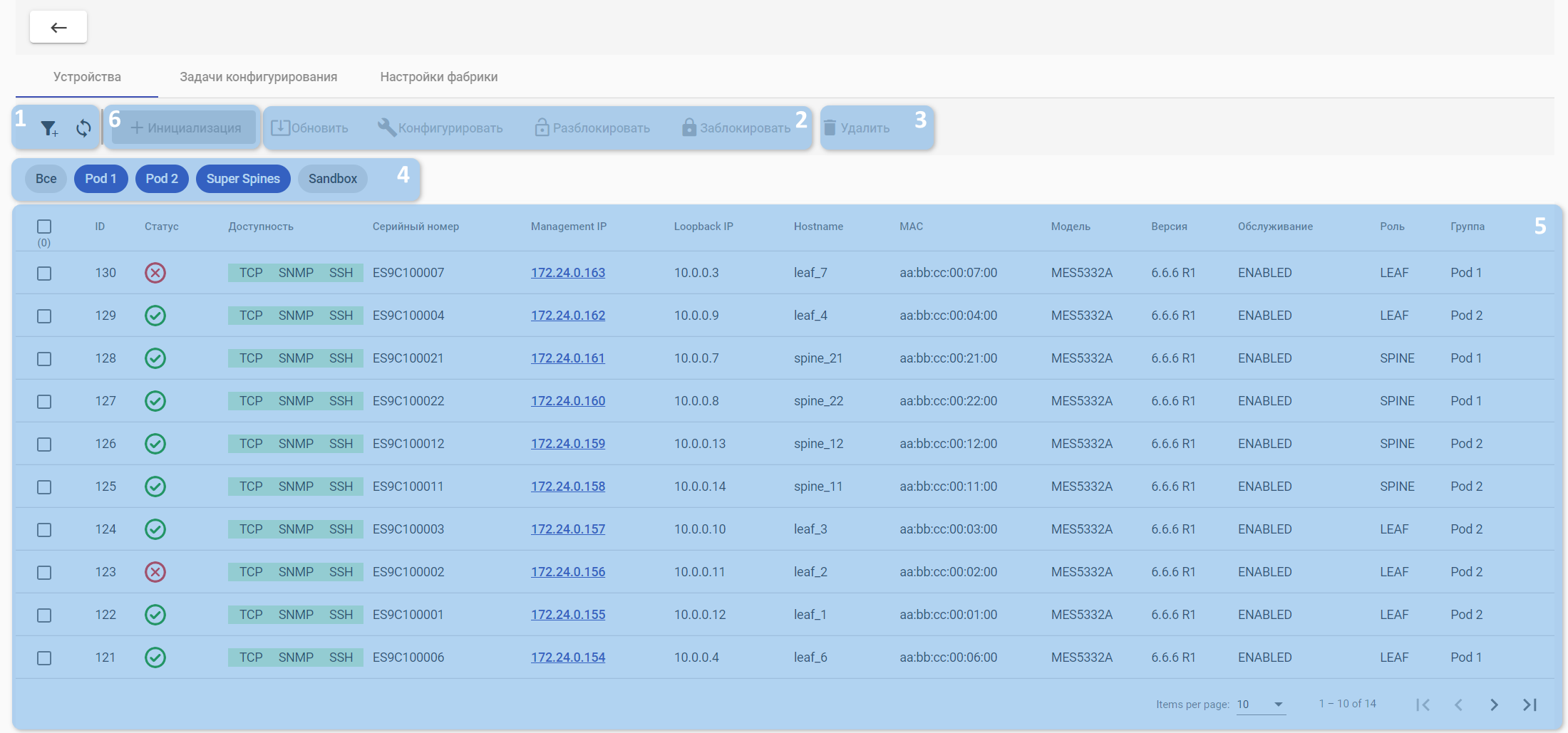Toggle the Super Spines group chip

pyautogui.click(x=243, y=179)
